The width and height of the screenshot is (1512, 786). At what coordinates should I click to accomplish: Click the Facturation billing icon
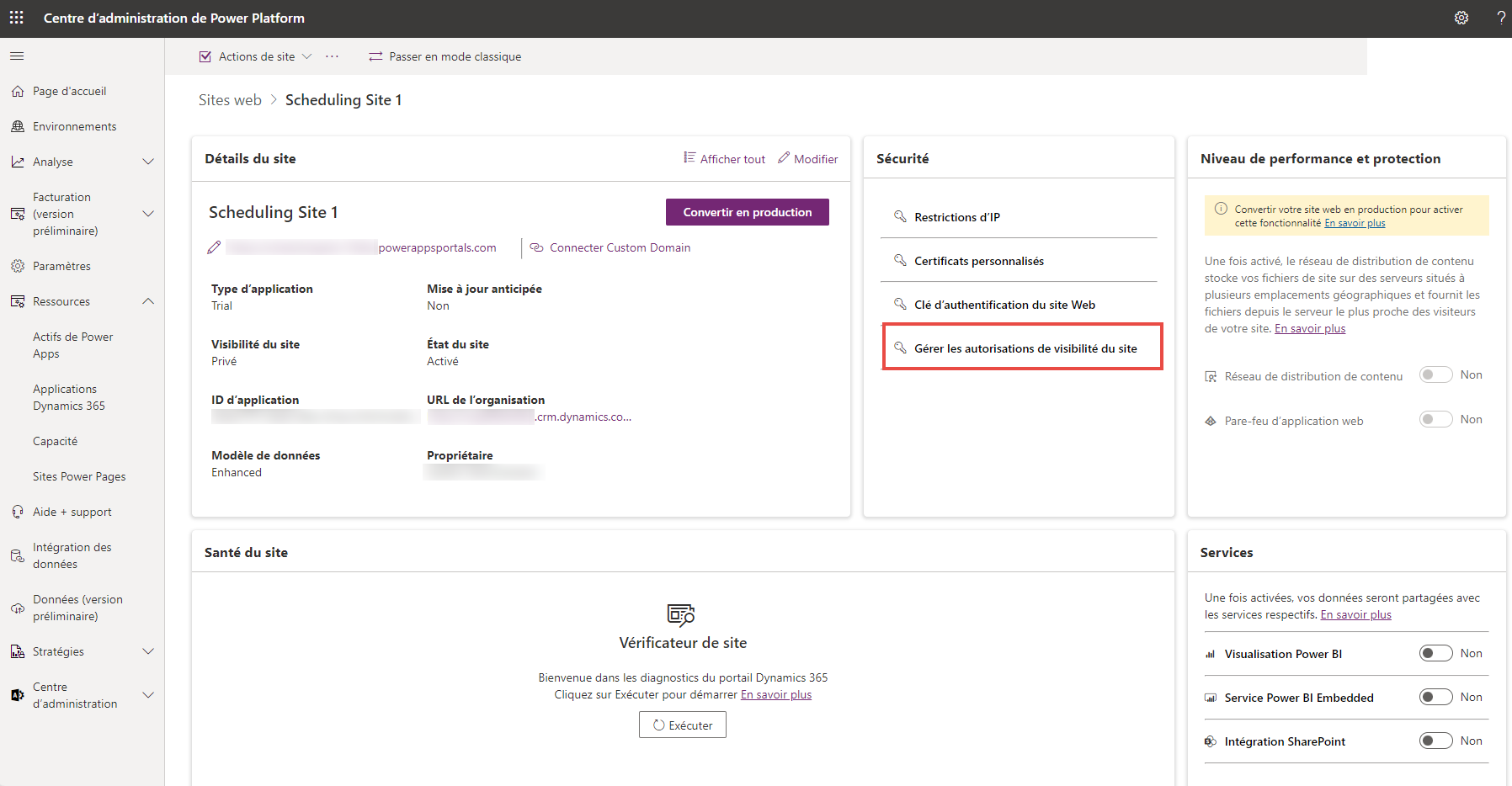tap(18, 214)
